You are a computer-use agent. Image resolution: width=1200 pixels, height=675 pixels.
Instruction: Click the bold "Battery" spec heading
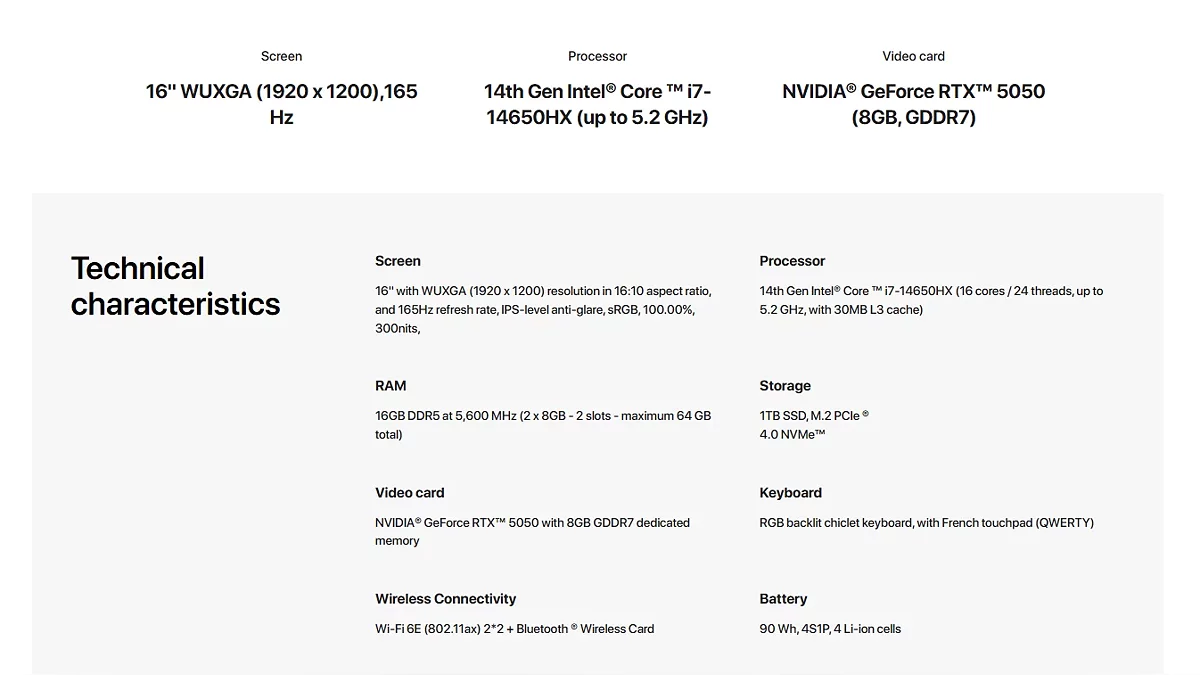(783, 599)
